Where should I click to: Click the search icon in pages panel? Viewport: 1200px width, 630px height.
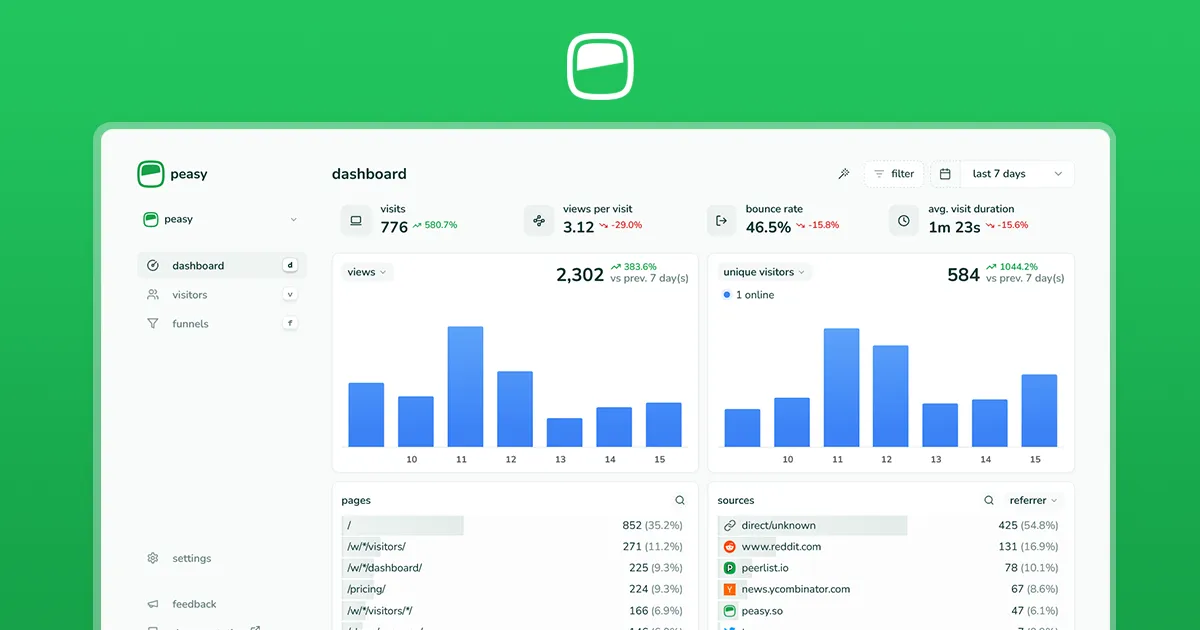(680, 500)
